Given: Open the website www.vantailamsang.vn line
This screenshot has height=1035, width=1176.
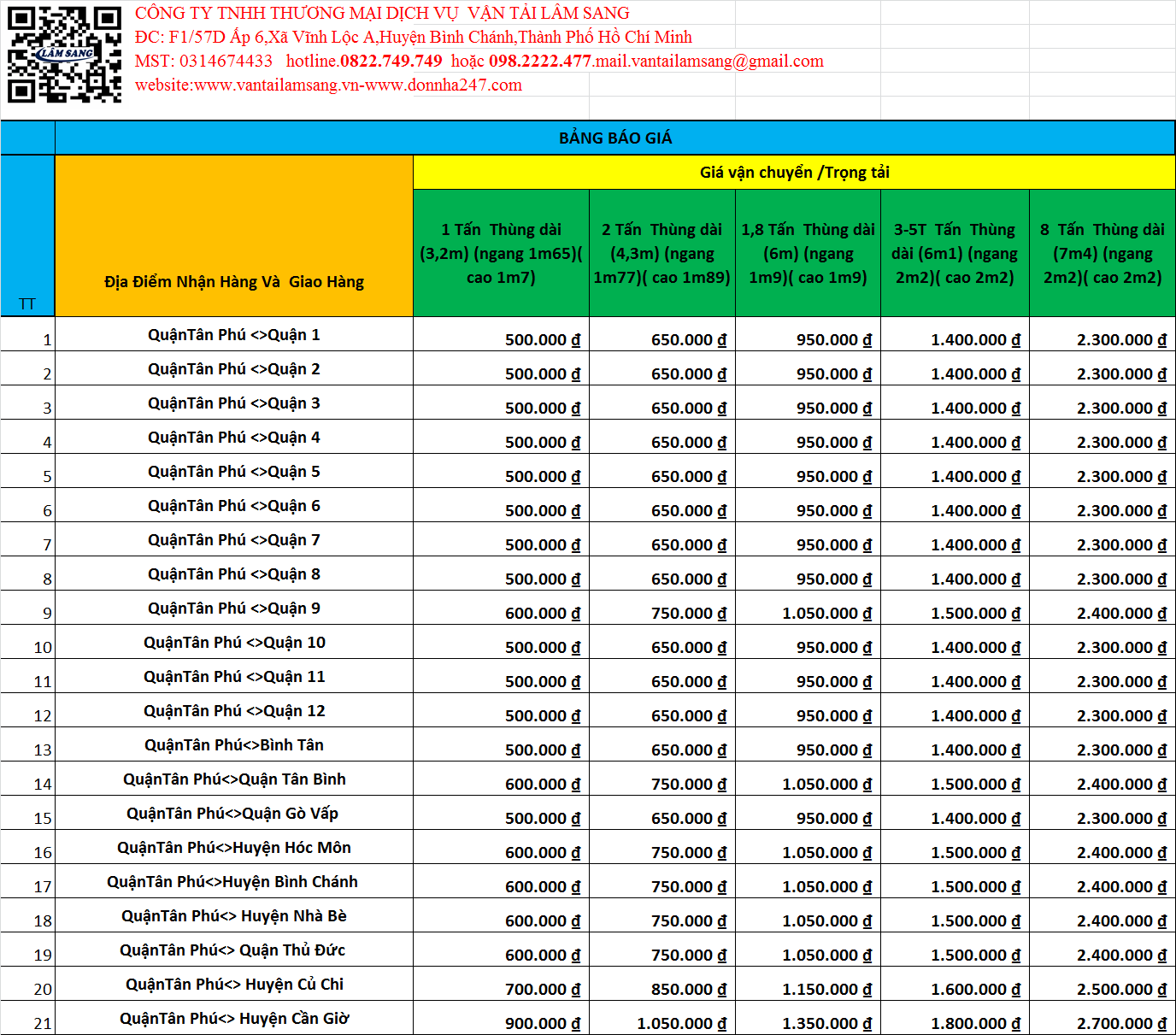Looking at the screenshot, I should coord(328,85).
